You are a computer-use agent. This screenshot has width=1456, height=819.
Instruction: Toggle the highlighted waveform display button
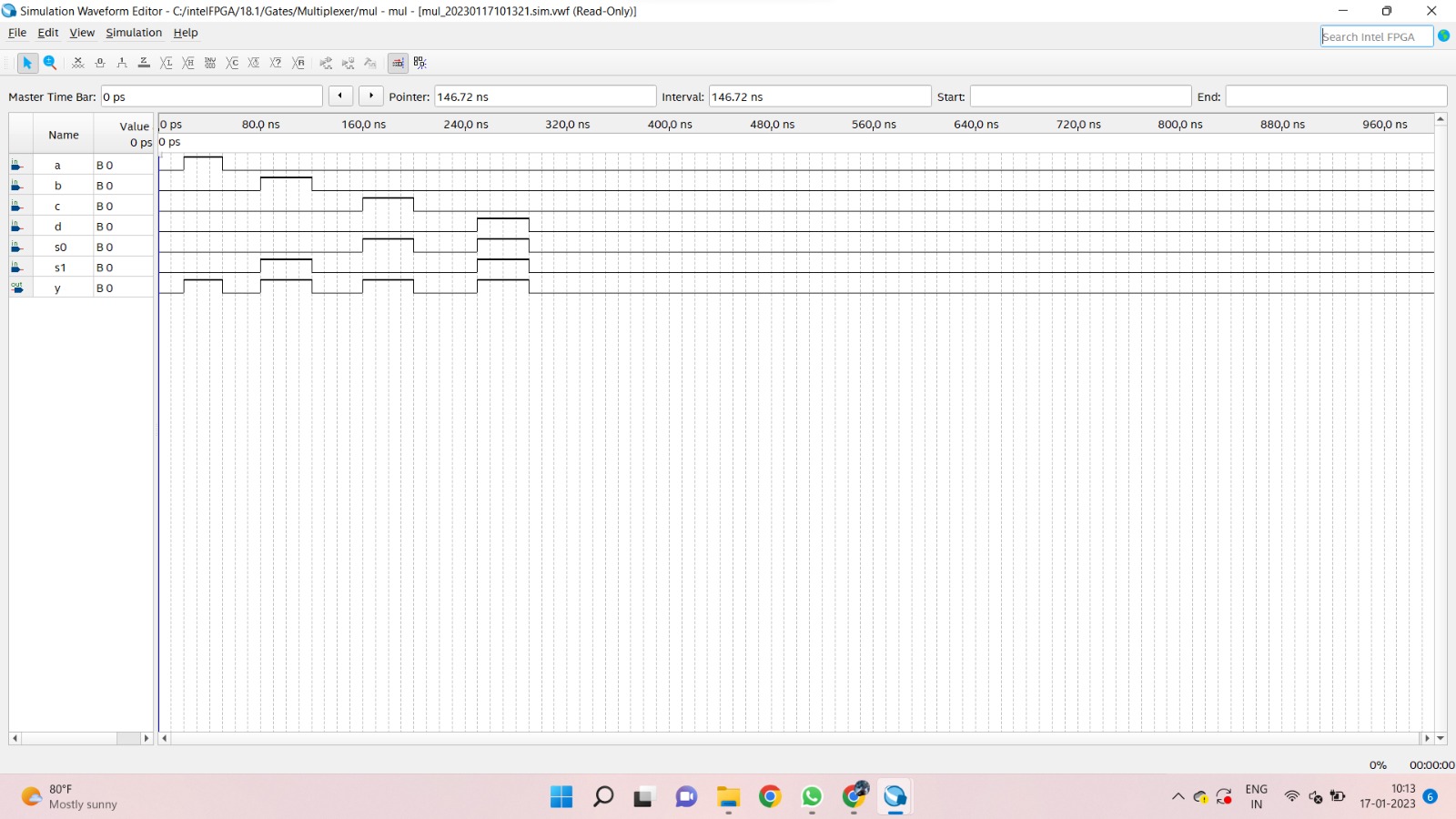point(398,63)
